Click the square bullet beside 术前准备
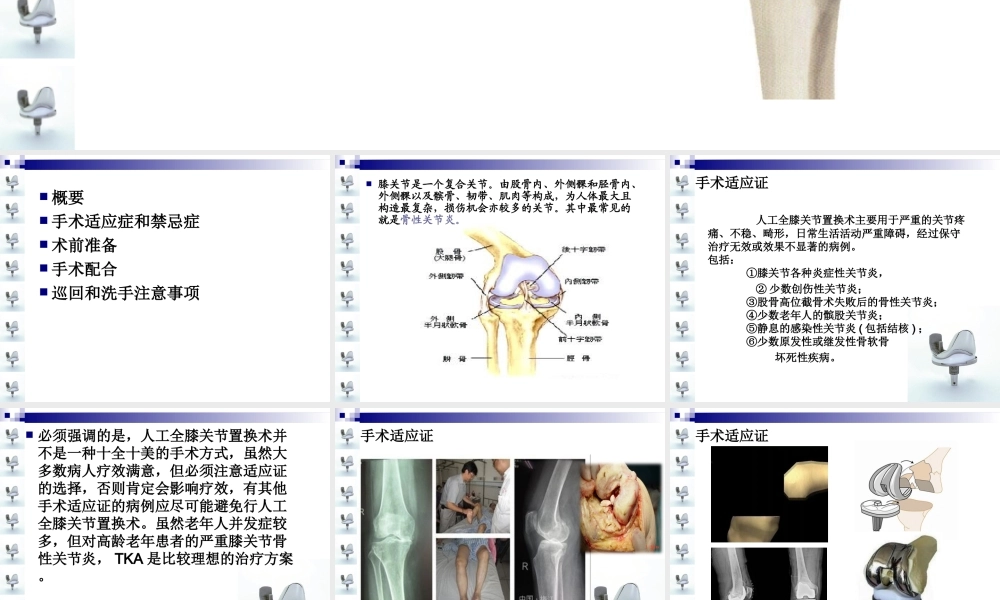Screen dimensions: 1000x600 (x=44, y=244)
